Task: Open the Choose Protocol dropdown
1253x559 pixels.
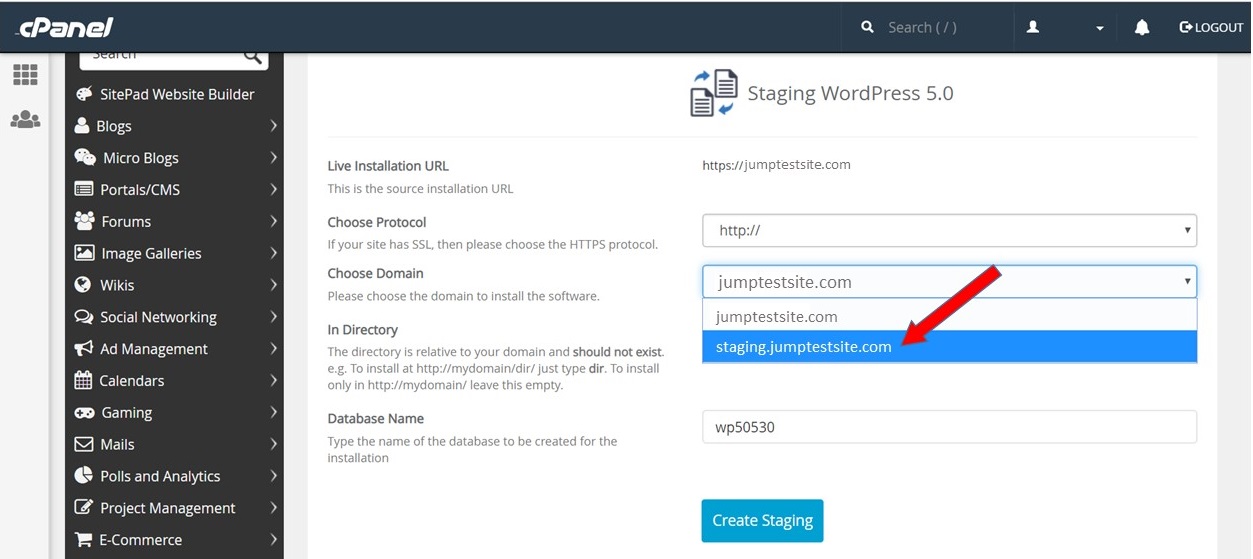Action: pos(949,230)
